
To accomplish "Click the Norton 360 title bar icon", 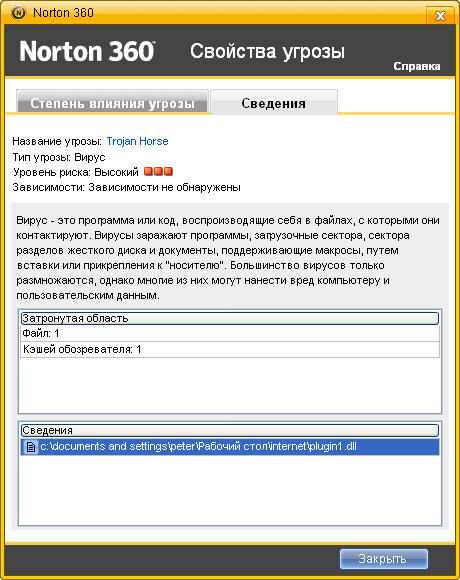I will [18, 13].
